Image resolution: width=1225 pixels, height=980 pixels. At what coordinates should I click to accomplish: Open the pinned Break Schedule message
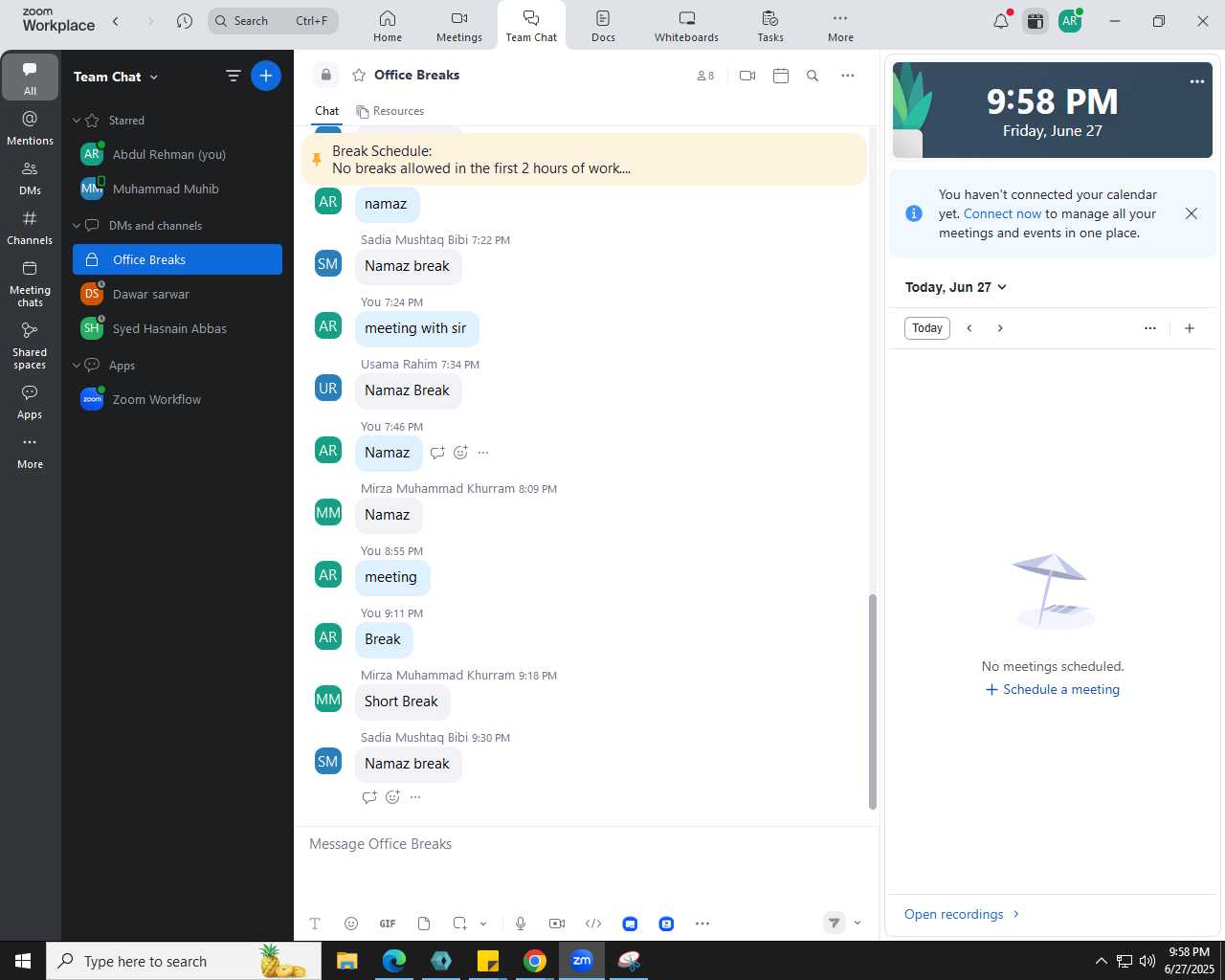584,160
